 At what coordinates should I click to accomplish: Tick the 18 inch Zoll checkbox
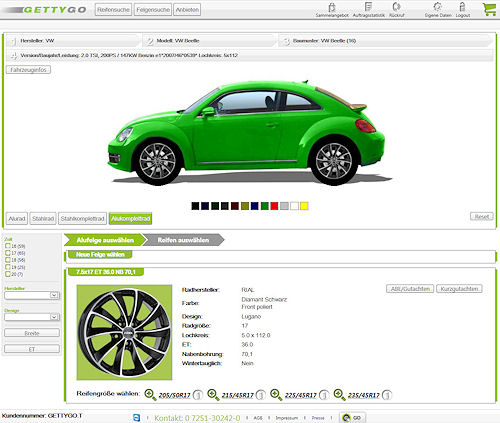point(8,260)
